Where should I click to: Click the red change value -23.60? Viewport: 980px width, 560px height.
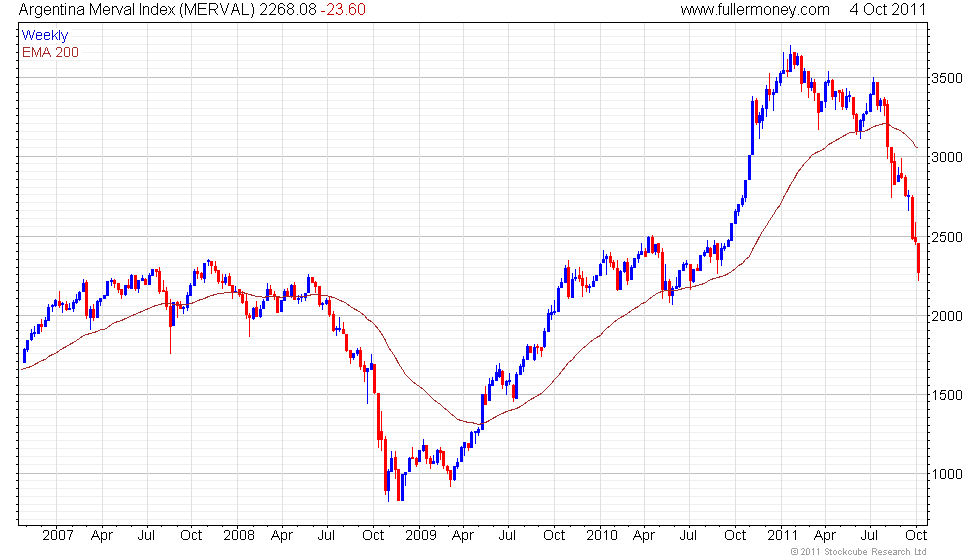(x=342, y=9)
